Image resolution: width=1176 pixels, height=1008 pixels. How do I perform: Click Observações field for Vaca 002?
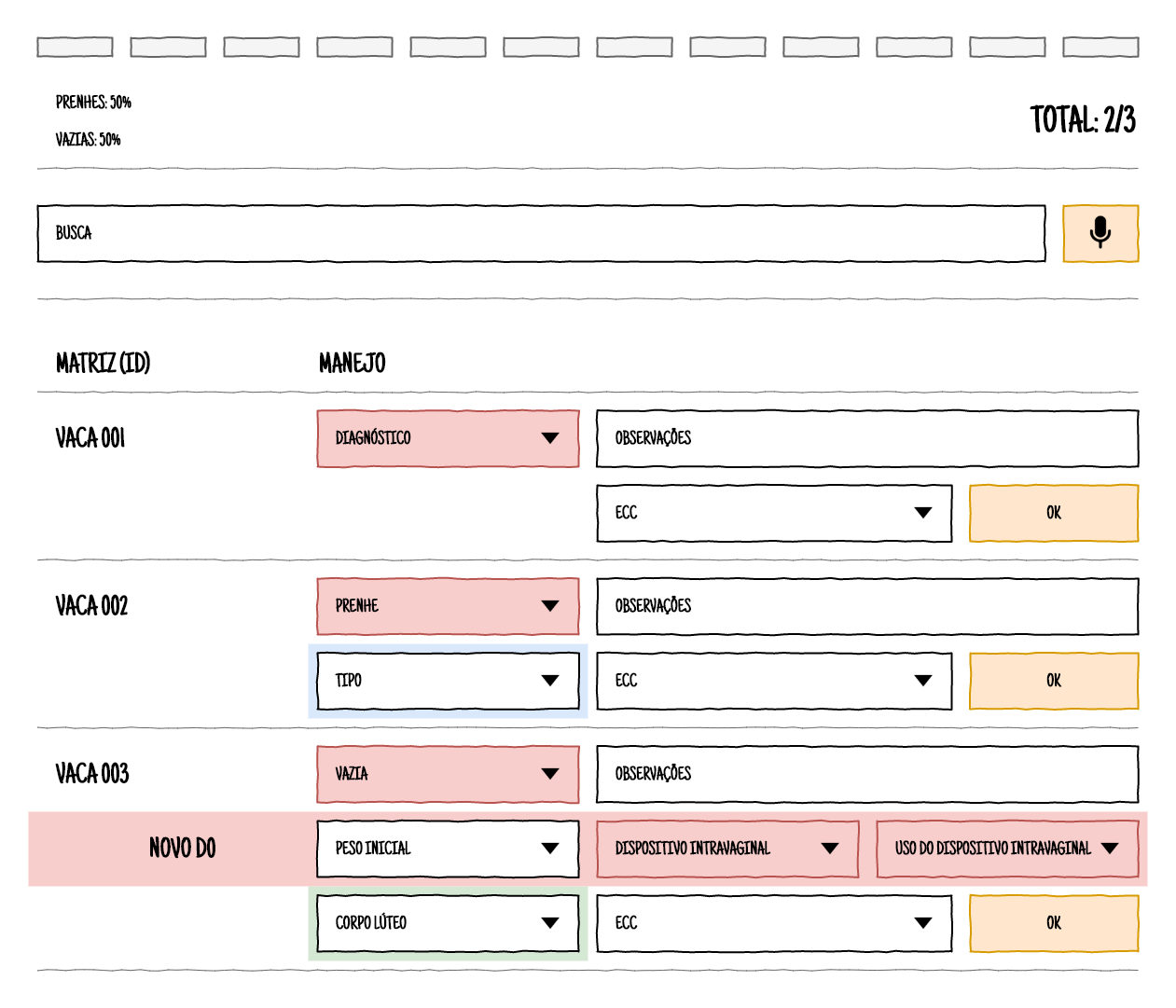[867, 606]
